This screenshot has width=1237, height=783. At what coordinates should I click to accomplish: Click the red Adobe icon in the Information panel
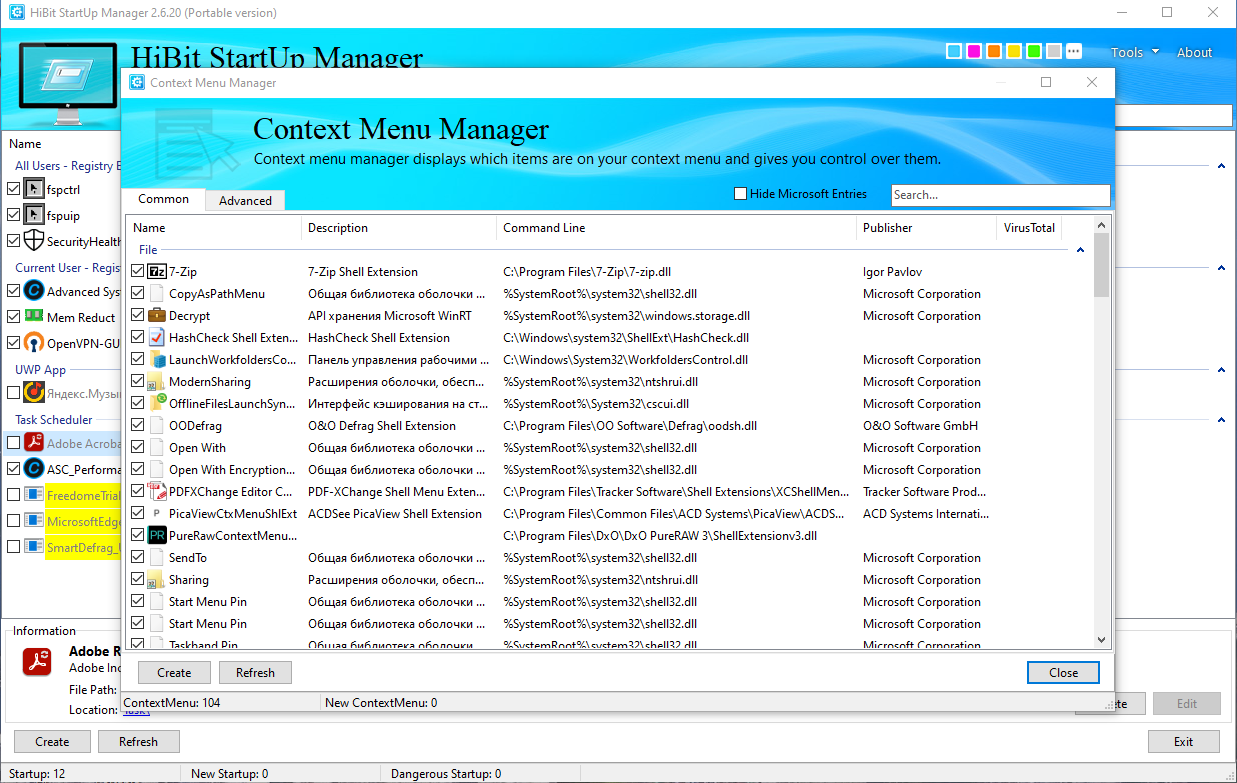37,661
